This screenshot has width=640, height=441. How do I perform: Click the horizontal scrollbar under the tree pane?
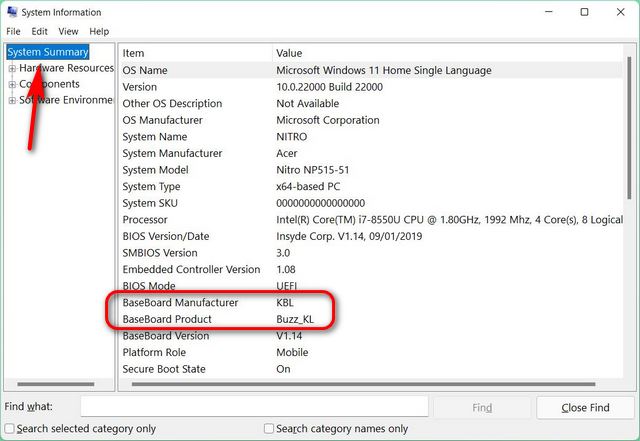tap(56, 384)
